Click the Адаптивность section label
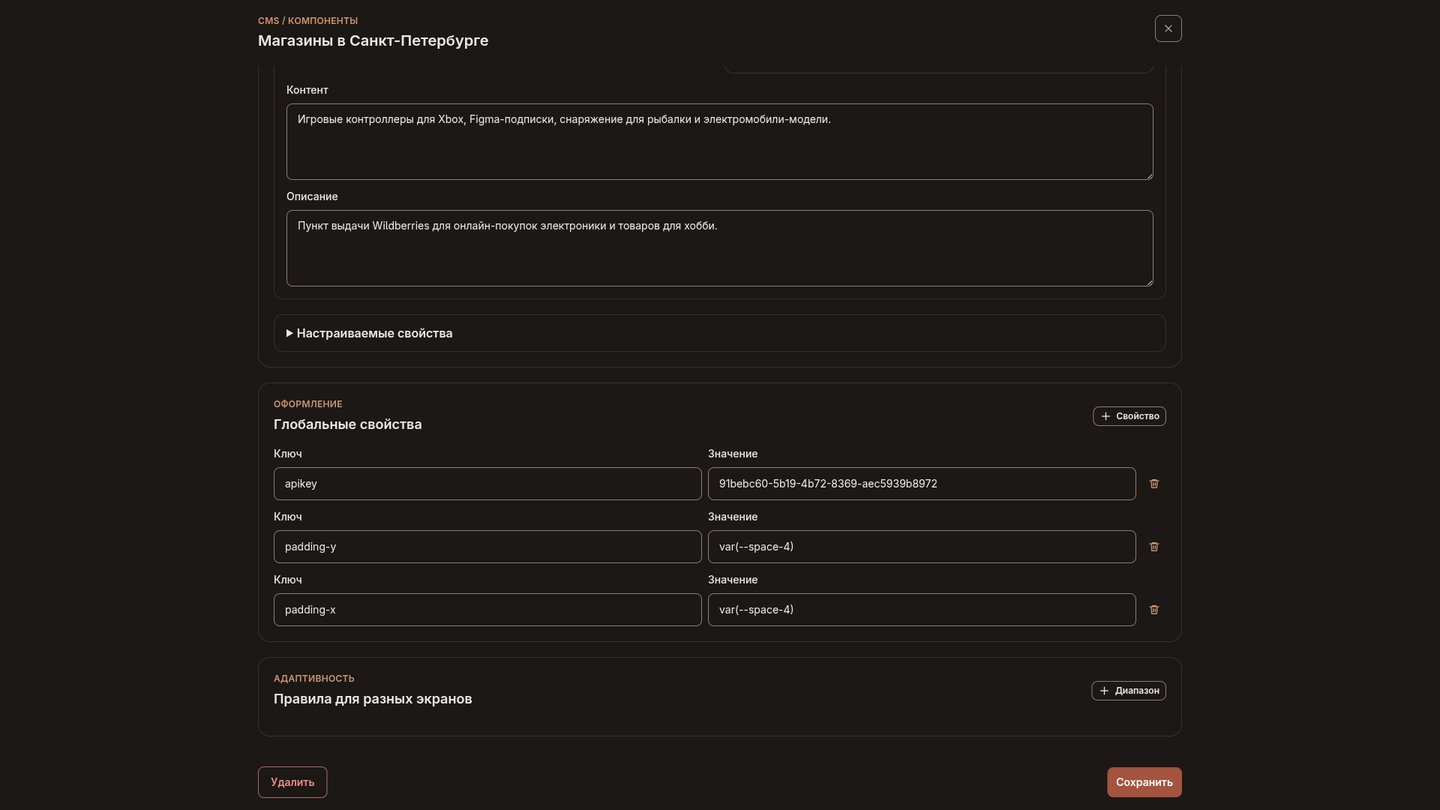Viewport: 1440px width, 810px height. click(x=314, y=679)
